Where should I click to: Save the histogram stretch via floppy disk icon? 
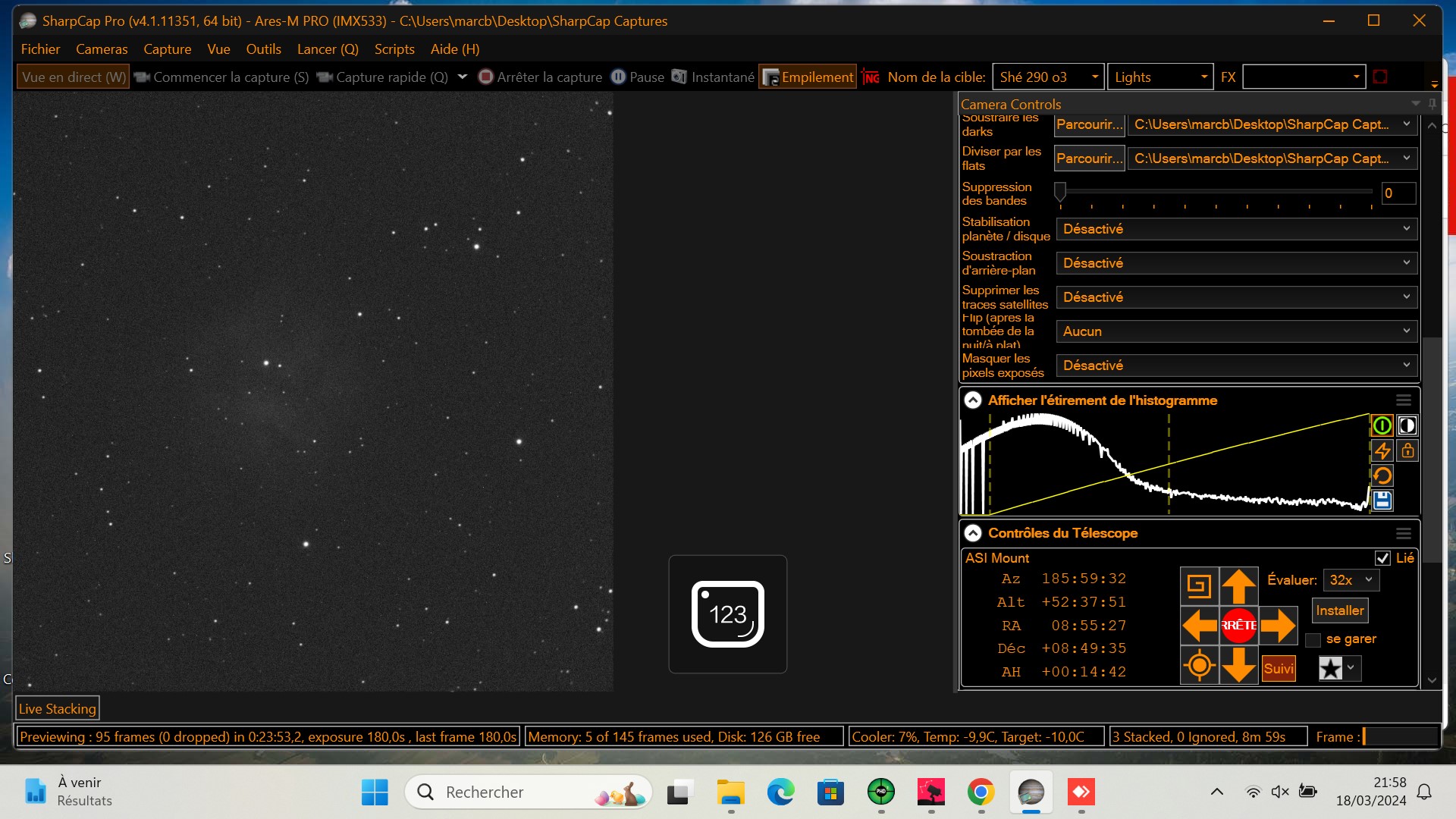tap(1382, 500)
